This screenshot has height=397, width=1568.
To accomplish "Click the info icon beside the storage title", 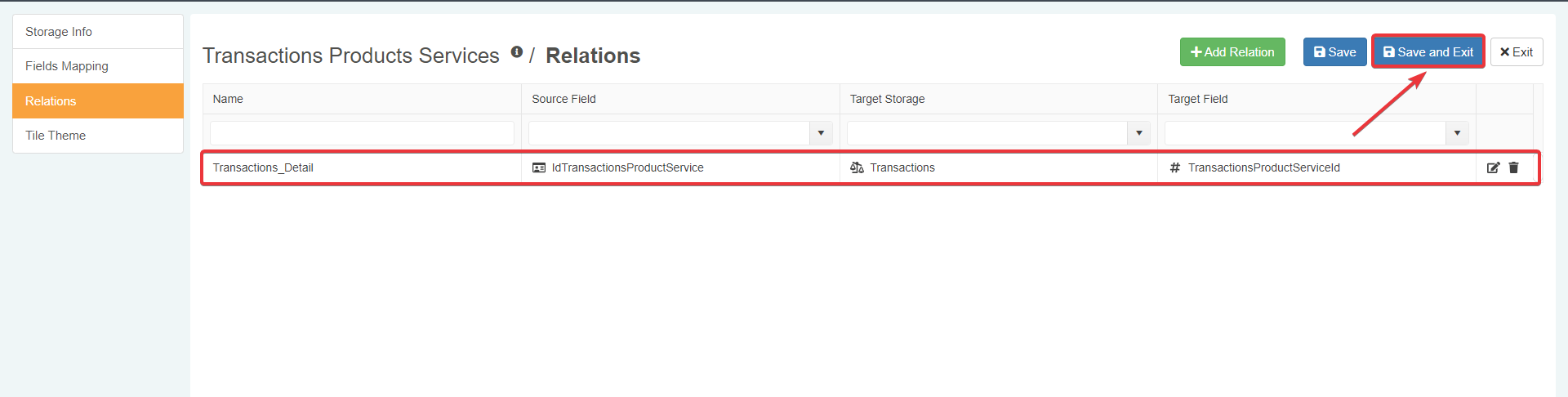I will point(516,52).
